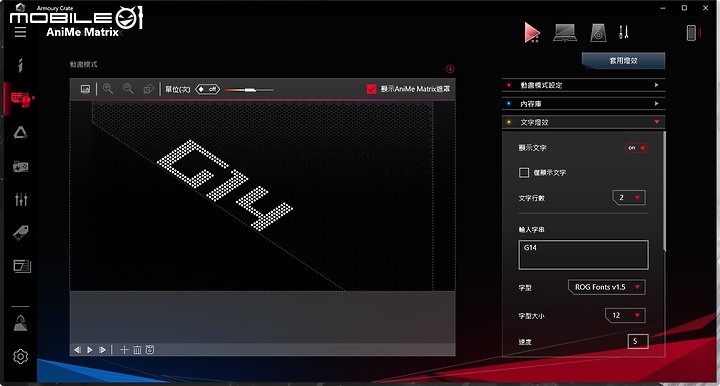
Task: Open the 文字行數 dropdown showing 2
Action: (629, 197)
